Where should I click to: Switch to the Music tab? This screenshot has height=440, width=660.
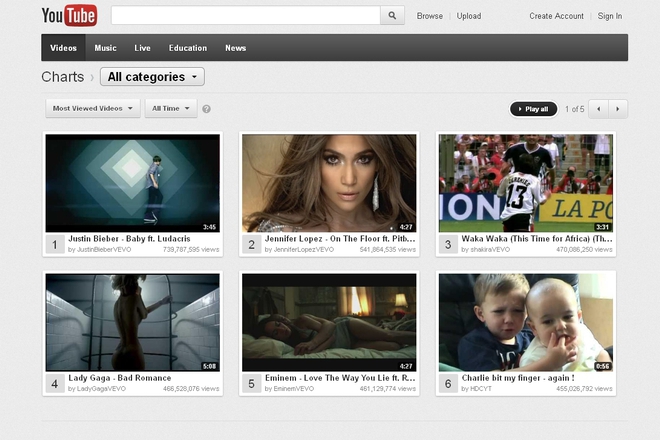coord(105,48)
